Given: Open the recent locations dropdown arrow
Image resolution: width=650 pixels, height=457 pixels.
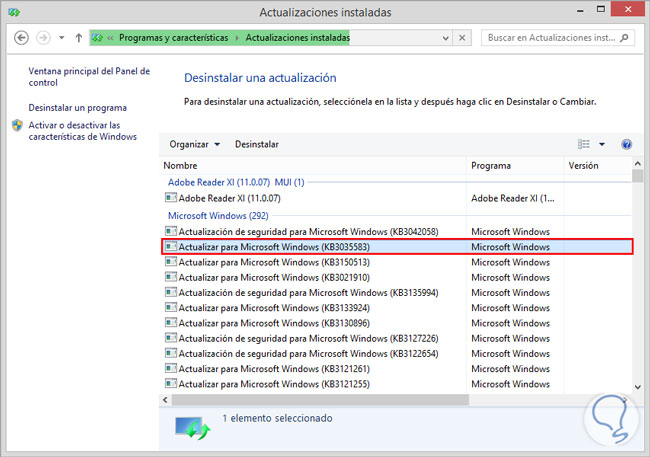Looking at the screenshot, I should 61,38.
